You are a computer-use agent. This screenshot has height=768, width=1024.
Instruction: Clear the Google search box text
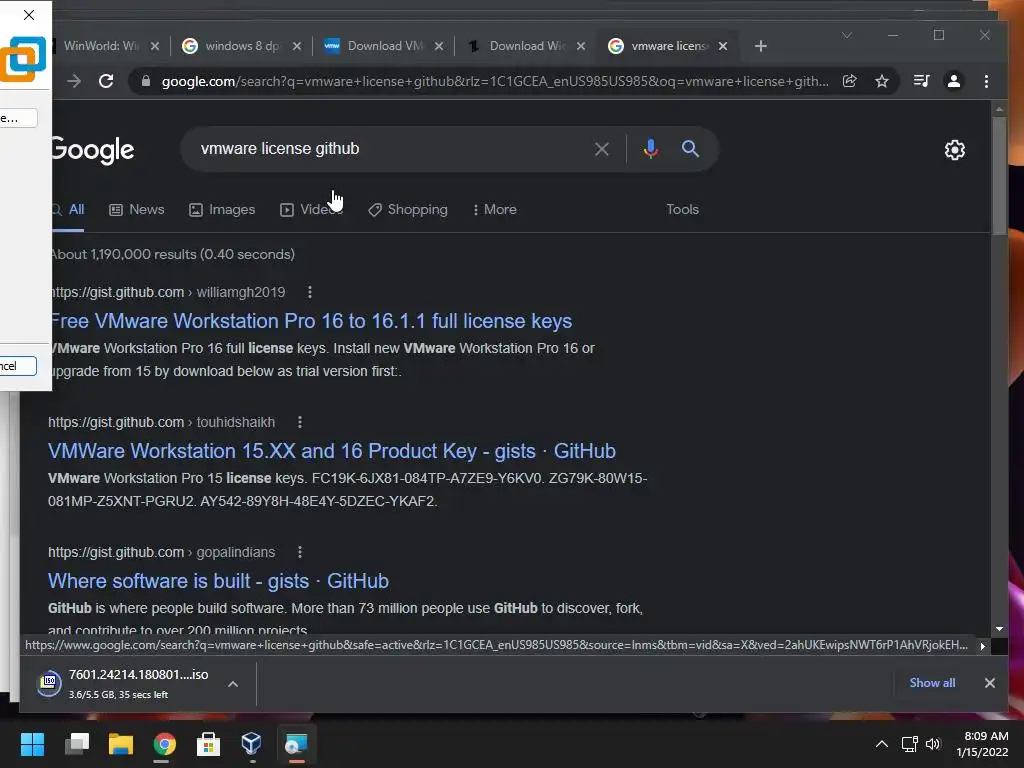click(601, 150)
